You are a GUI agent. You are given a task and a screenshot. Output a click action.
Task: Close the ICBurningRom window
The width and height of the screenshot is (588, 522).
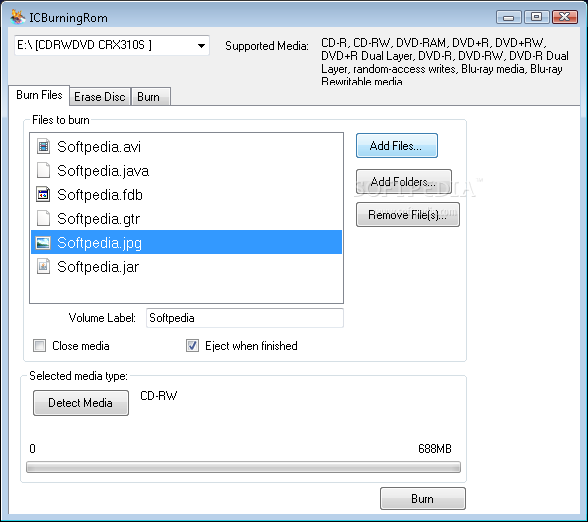pyautogui.click(x=565, y=17)
